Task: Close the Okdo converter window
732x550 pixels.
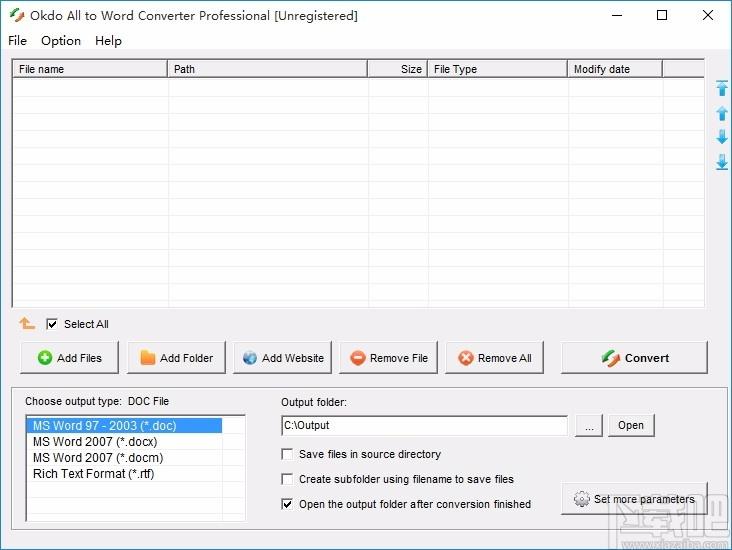Action: pyautogui.click(x=707, y=15)
